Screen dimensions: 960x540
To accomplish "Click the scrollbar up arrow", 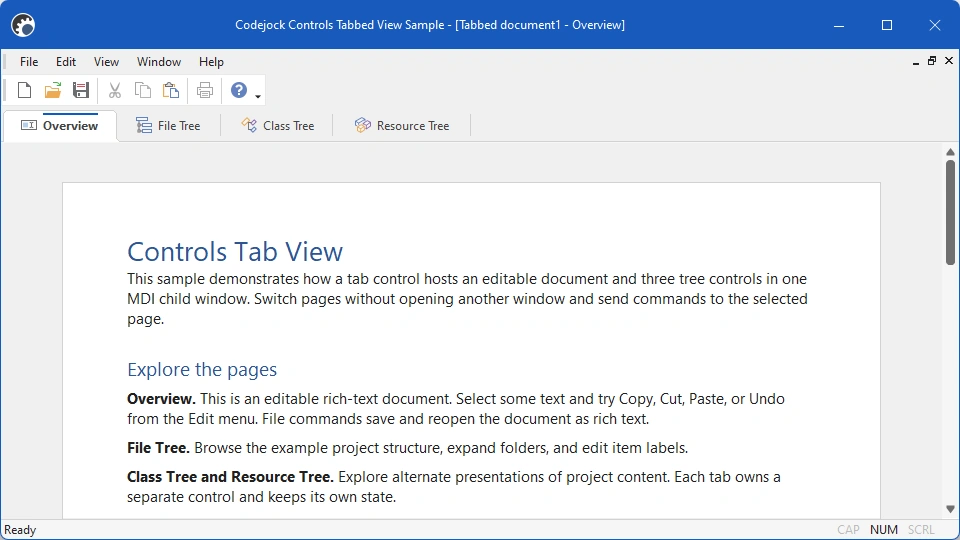I will (950, 152).
